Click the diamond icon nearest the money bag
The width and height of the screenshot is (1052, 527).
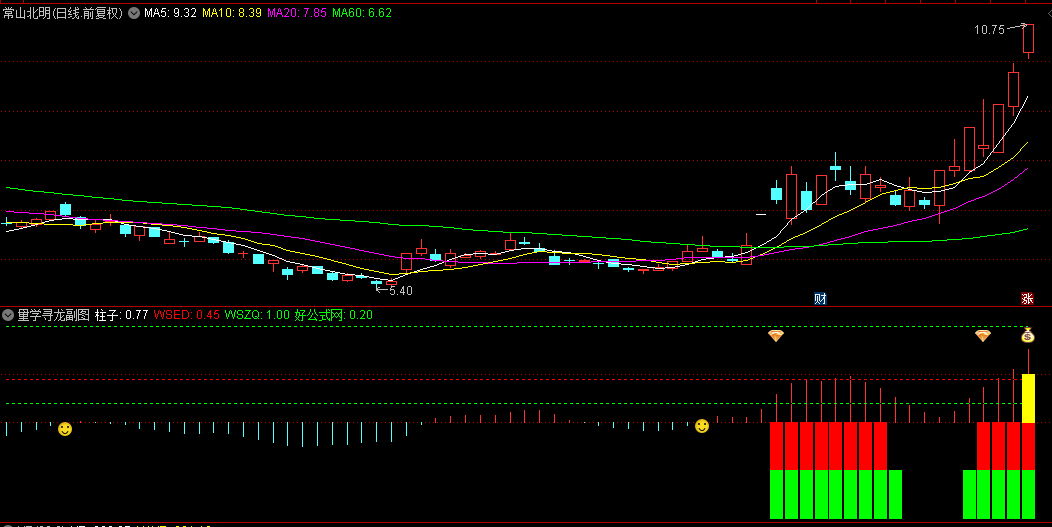[983, 335]
